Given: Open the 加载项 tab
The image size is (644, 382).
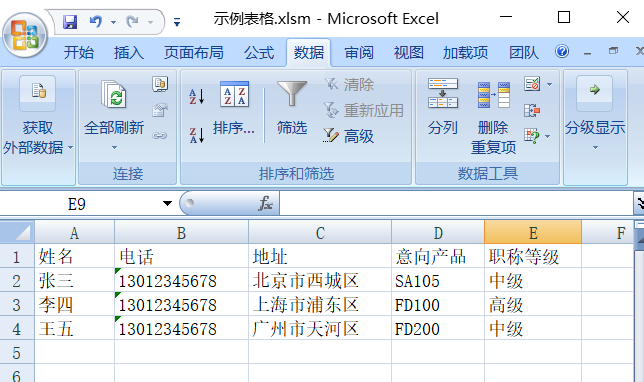Looking at the screenshot, I should pyautogui.click(x=465, y=53).
